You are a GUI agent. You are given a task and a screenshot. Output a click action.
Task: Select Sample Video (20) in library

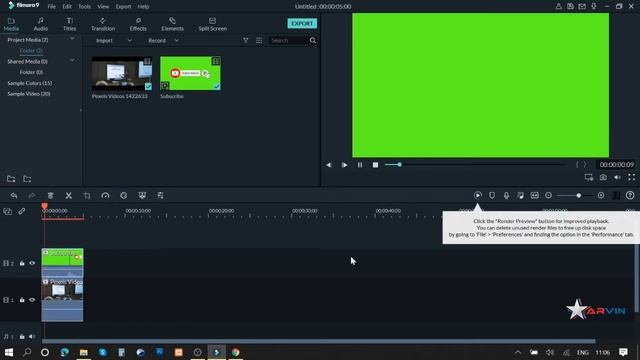(29, 94)
